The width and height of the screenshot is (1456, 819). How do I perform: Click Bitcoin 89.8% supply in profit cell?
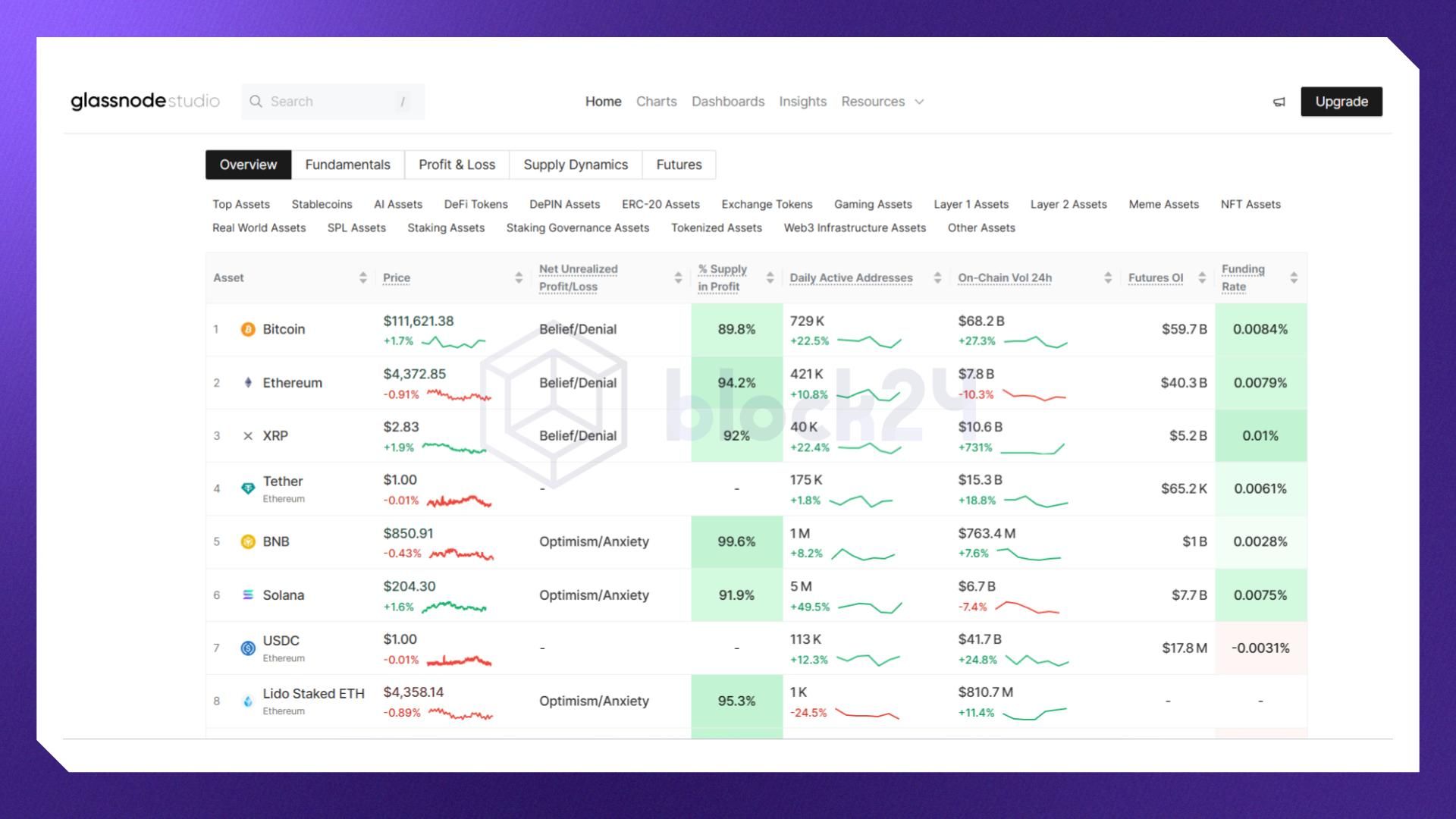736,329
